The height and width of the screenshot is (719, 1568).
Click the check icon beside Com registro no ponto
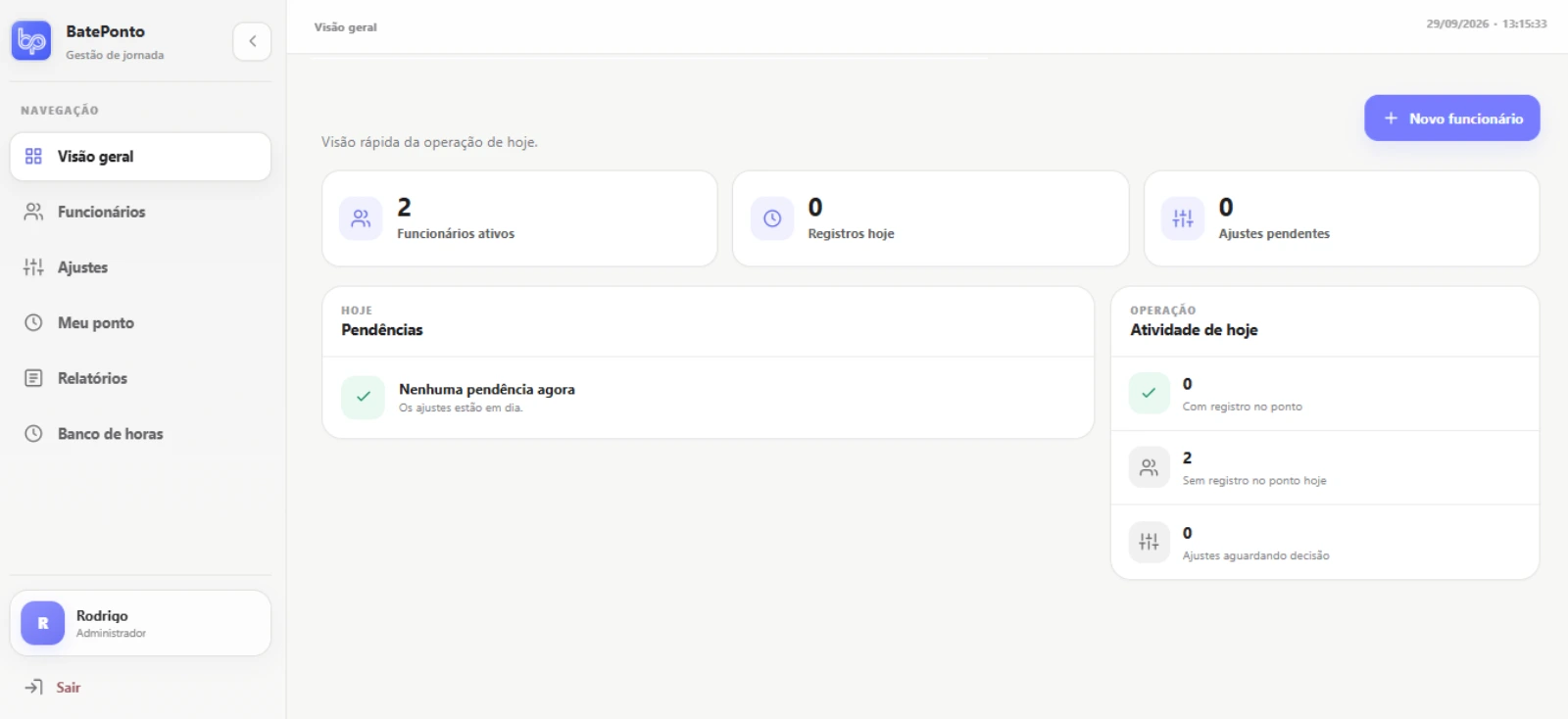point(1149,393)
